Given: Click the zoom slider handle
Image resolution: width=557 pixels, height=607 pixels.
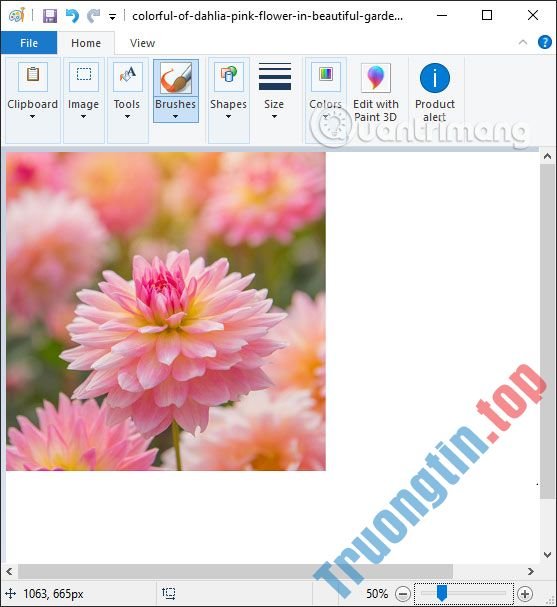Looking at the screenshot, I should [x=442, y=593].
